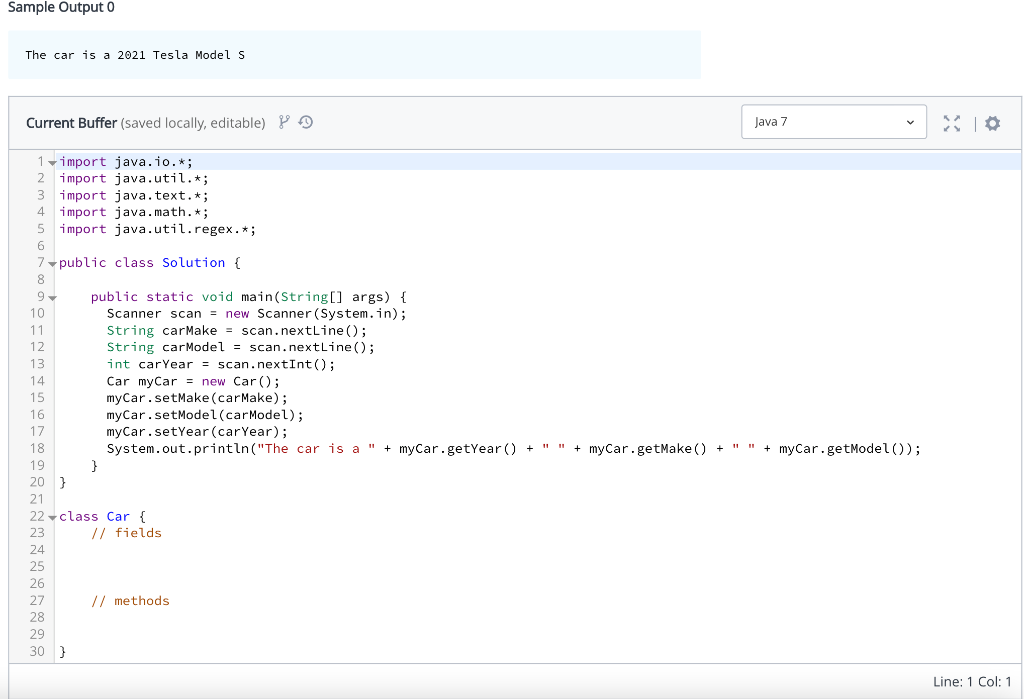Open the fork/branch icon beside Current Buffer
Viewport: 1024px width, 699px height.
point(283,122)
